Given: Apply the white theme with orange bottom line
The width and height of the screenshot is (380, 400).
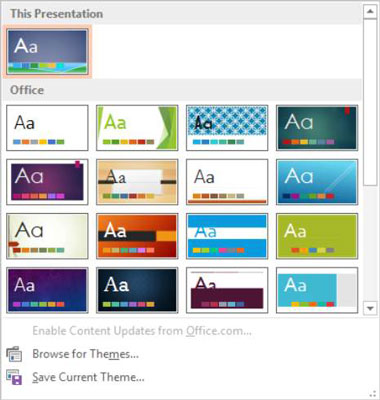Looking at the screenshot, I should coord(227,182).
